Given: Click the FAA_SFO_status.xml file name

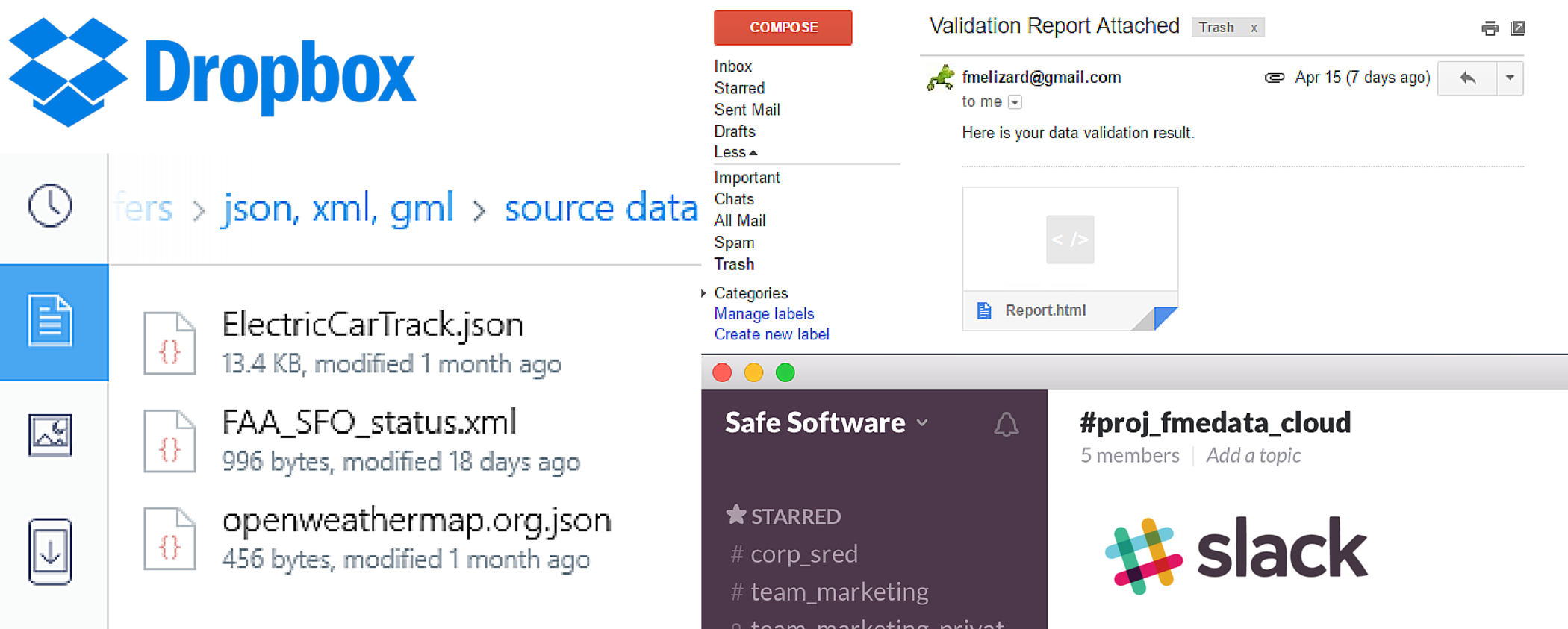Looking at the screenshot, I should pos(369,422).
